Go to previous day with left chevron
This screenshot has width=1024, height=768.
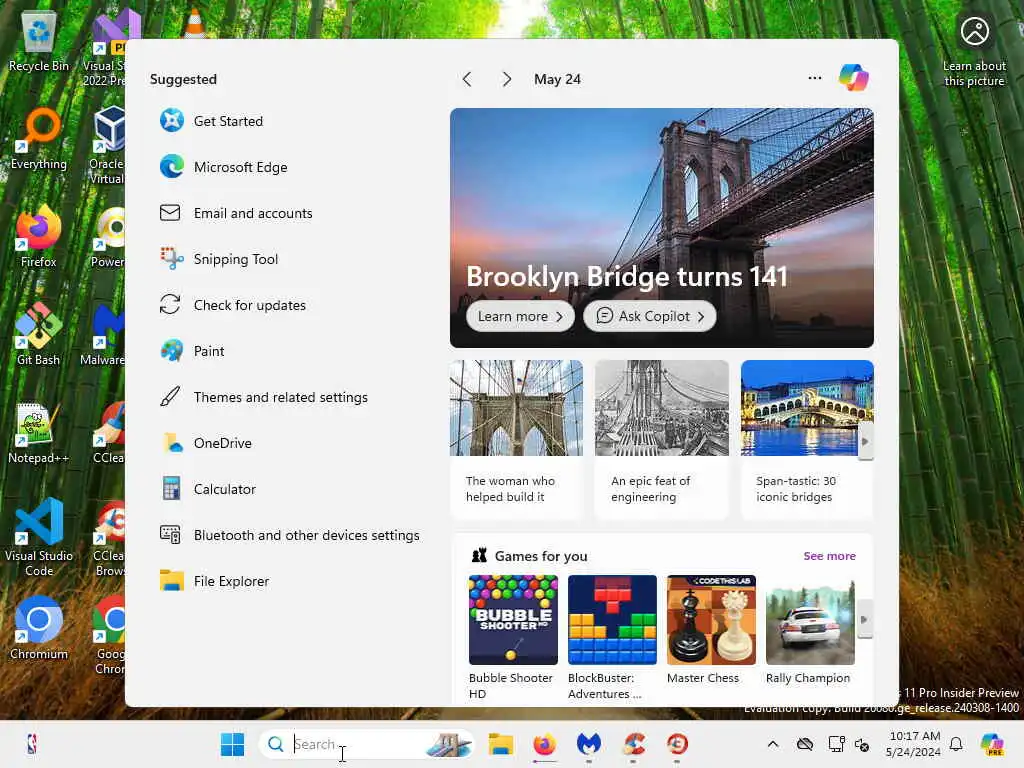(467, 80)
